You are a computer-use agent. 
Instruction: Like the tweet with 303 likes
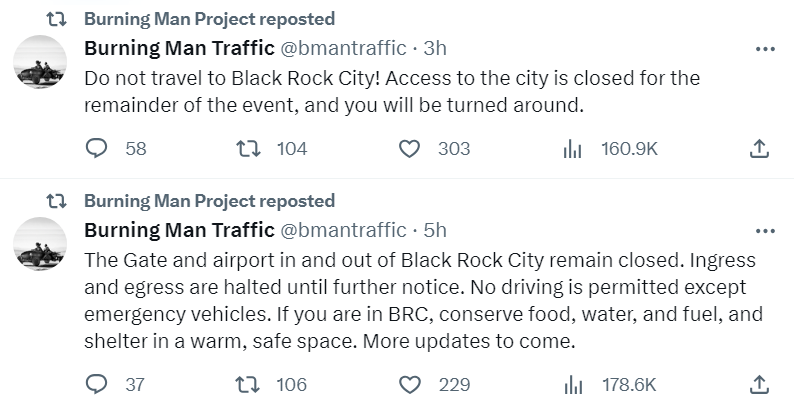[409, 149]
